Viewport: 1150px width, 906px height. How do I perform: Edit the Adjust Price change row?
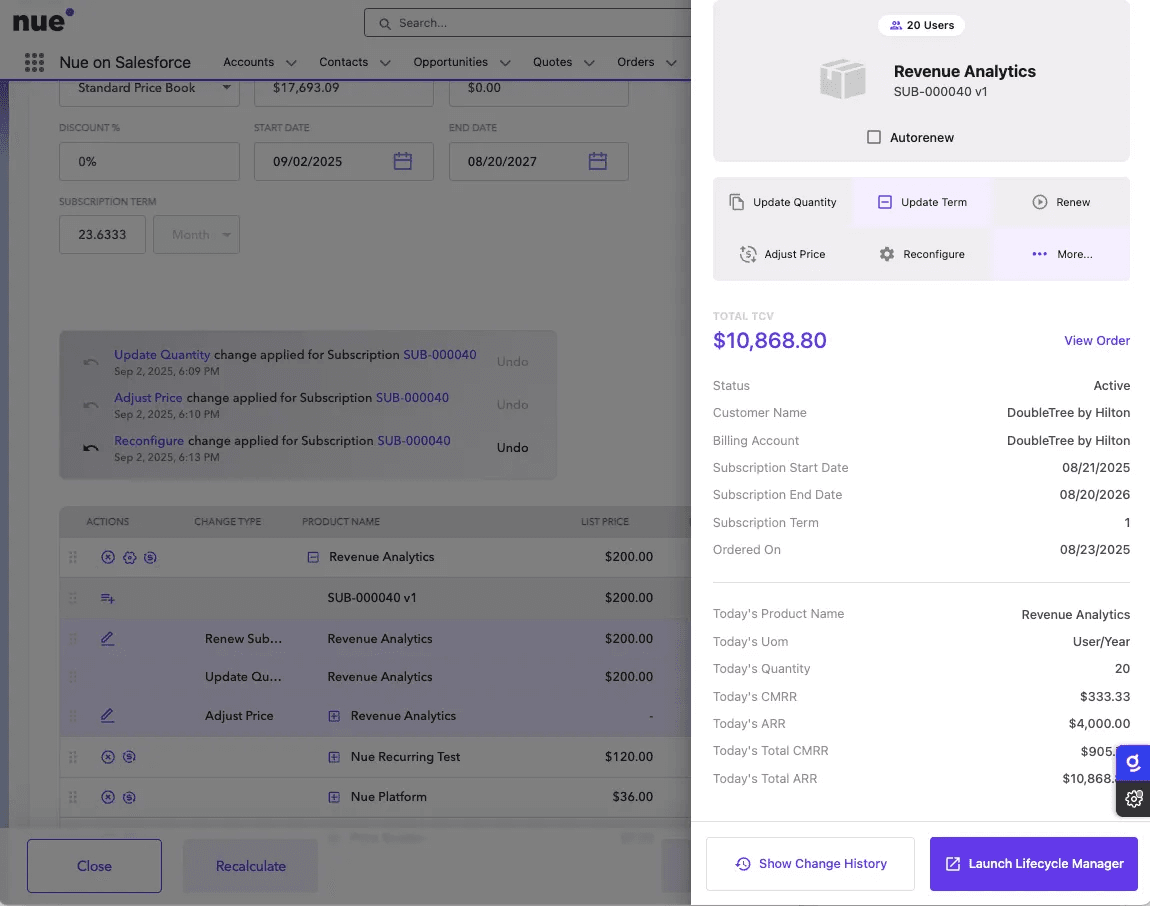pos(107,715)
